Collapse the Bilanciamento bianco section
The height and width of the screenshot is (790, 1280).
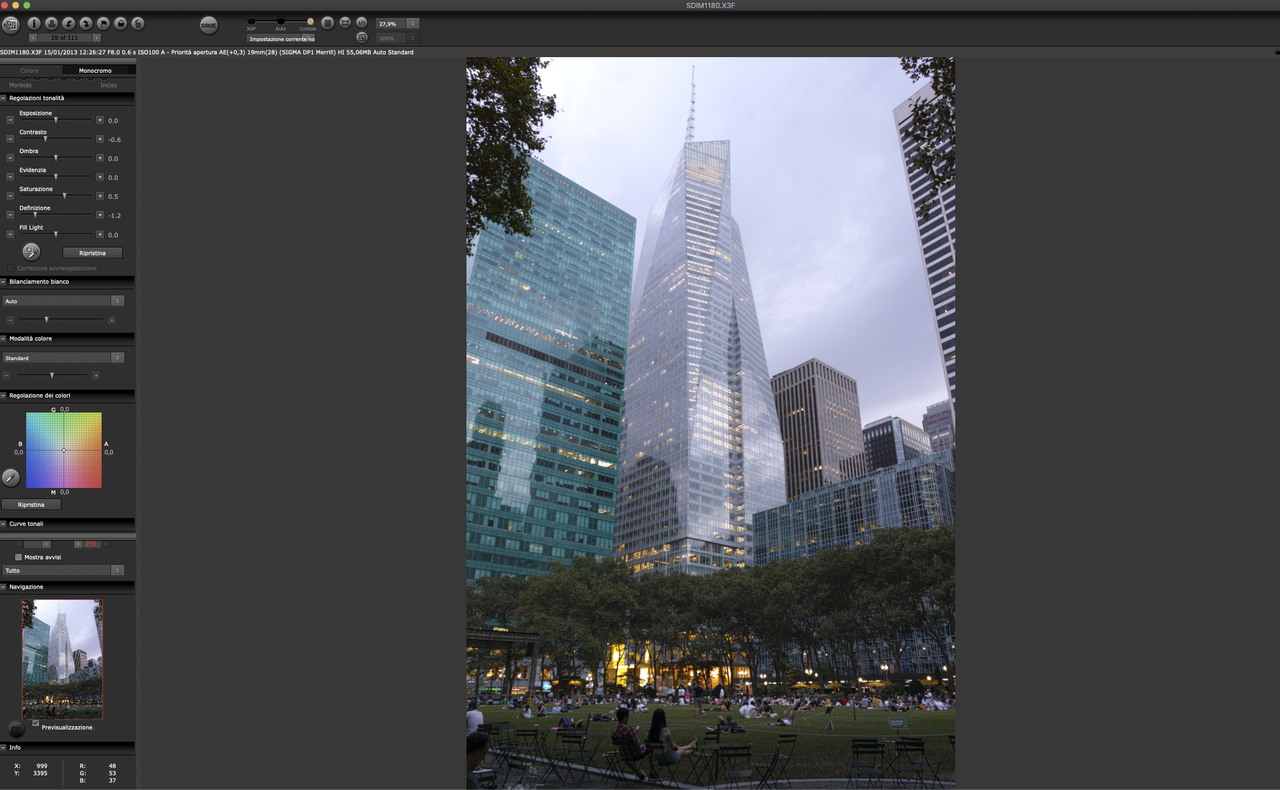[4, 282]
